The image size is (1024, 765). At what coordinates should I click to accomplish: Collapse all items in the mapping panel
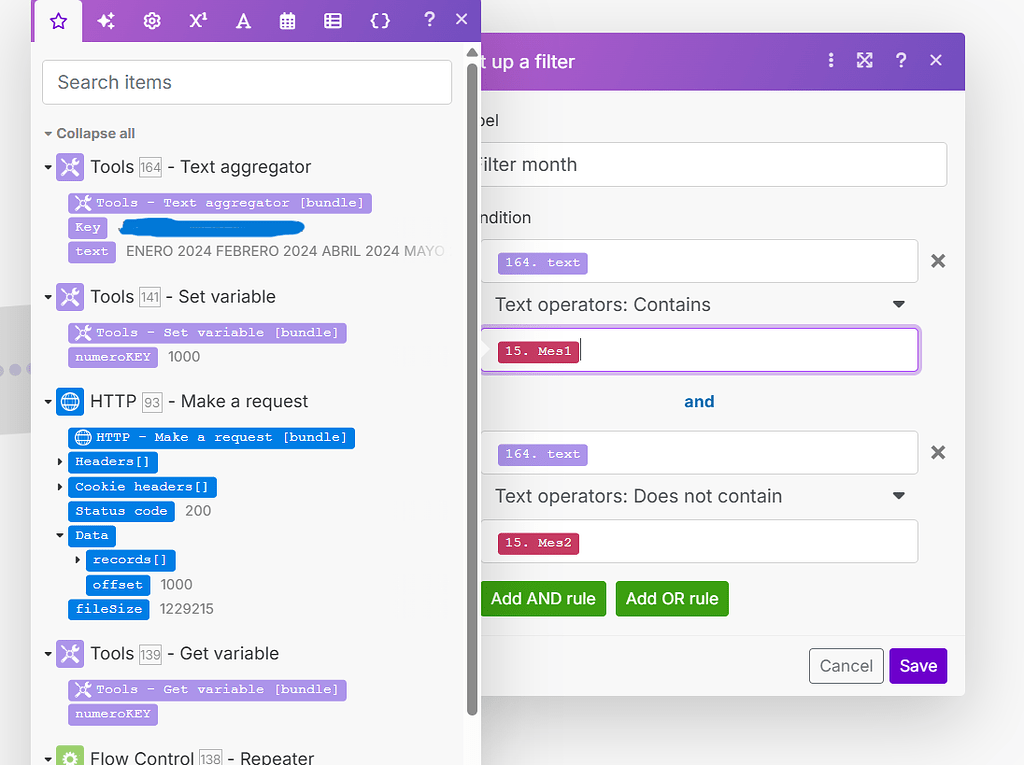89,133
